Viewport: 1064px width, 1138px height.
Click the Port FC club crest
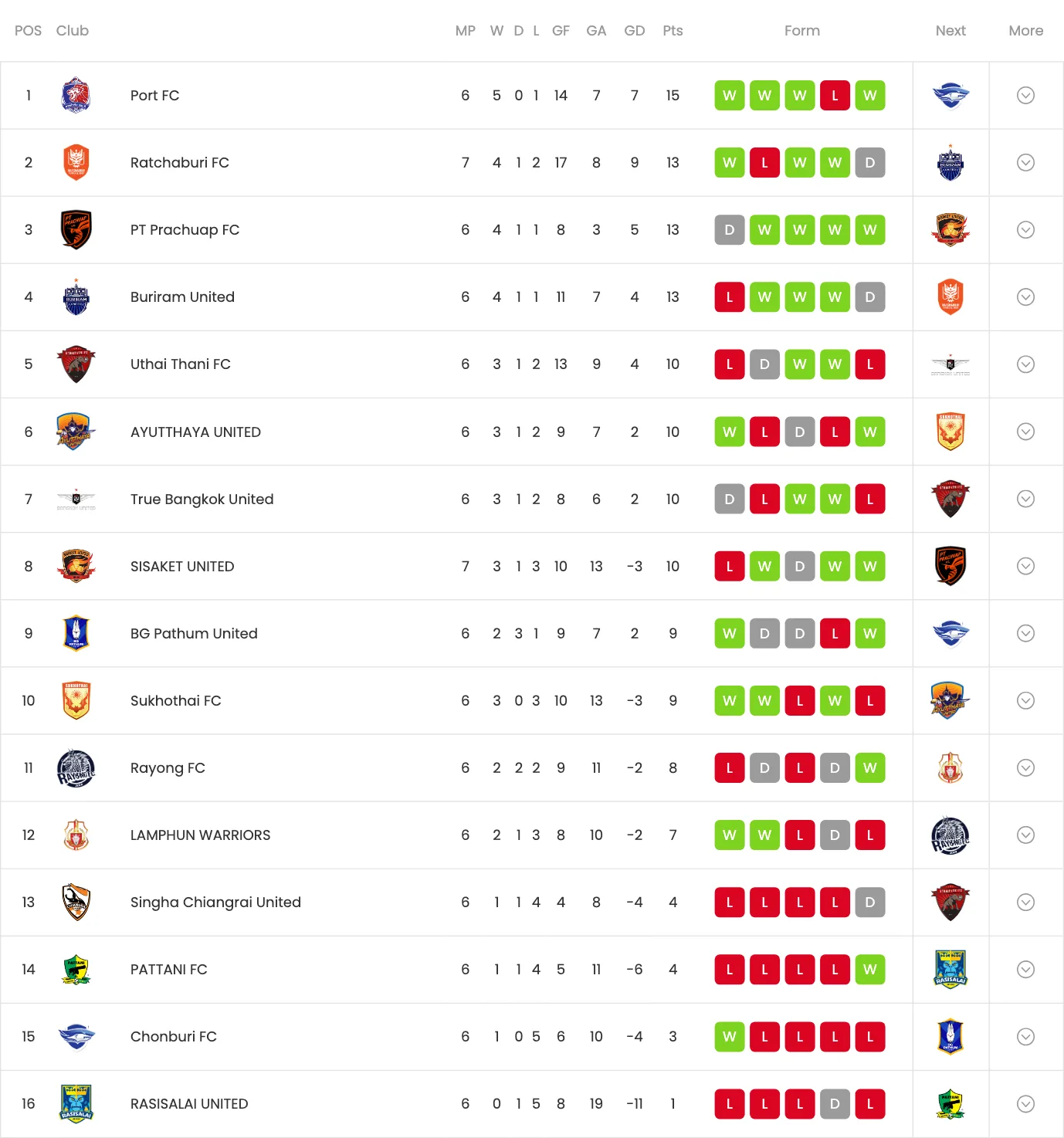coord(76,95)
